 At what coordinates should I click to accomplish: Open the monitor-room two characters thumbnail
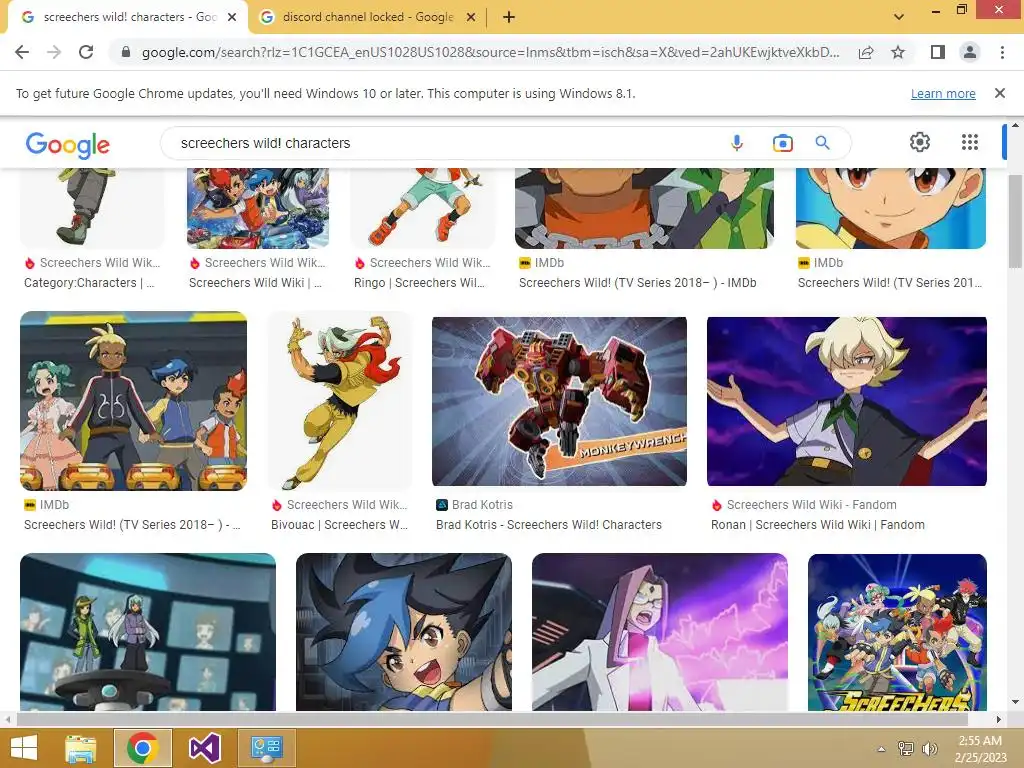click(x=148, y=632)
